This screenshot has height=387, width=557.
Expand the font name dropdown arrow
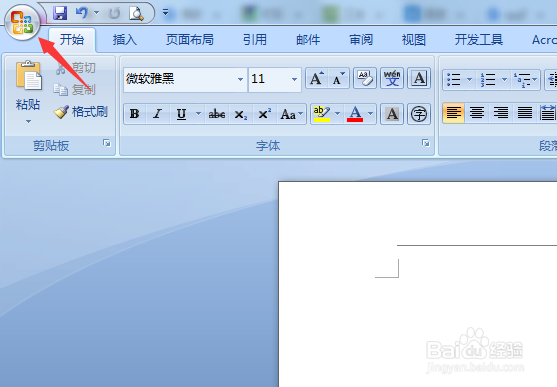pos(240,79)
